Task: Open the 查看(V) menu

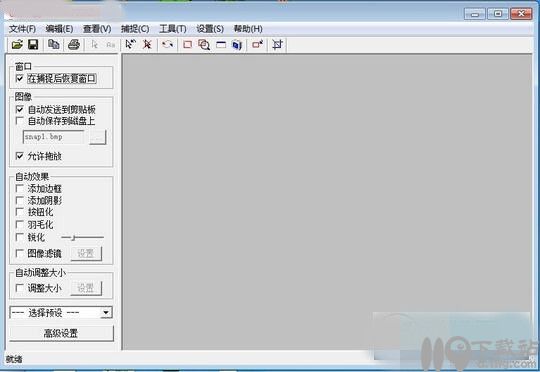Action: pos(97,29)
